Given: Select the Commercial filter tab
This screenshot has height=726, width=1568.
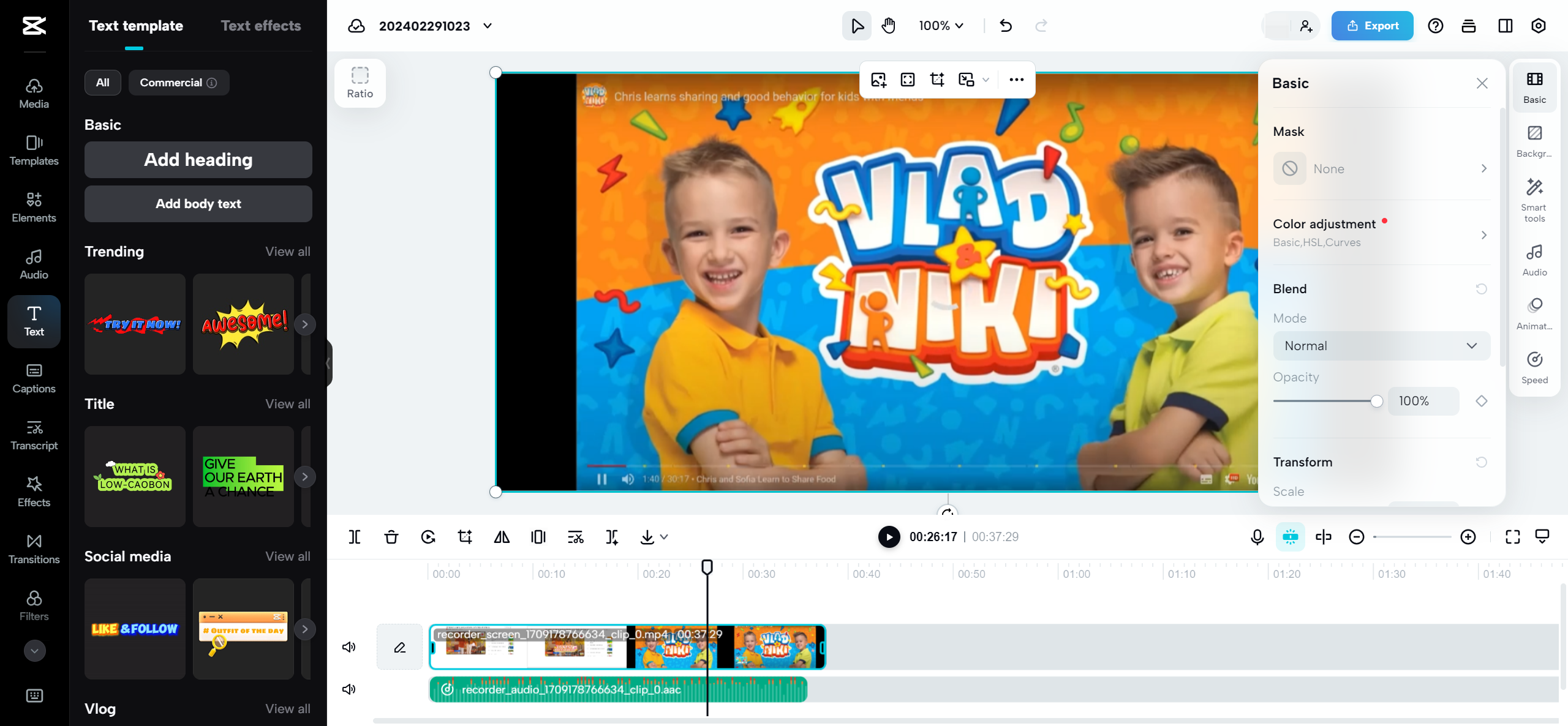Looking at the screenshot, I should pos(176,82).
